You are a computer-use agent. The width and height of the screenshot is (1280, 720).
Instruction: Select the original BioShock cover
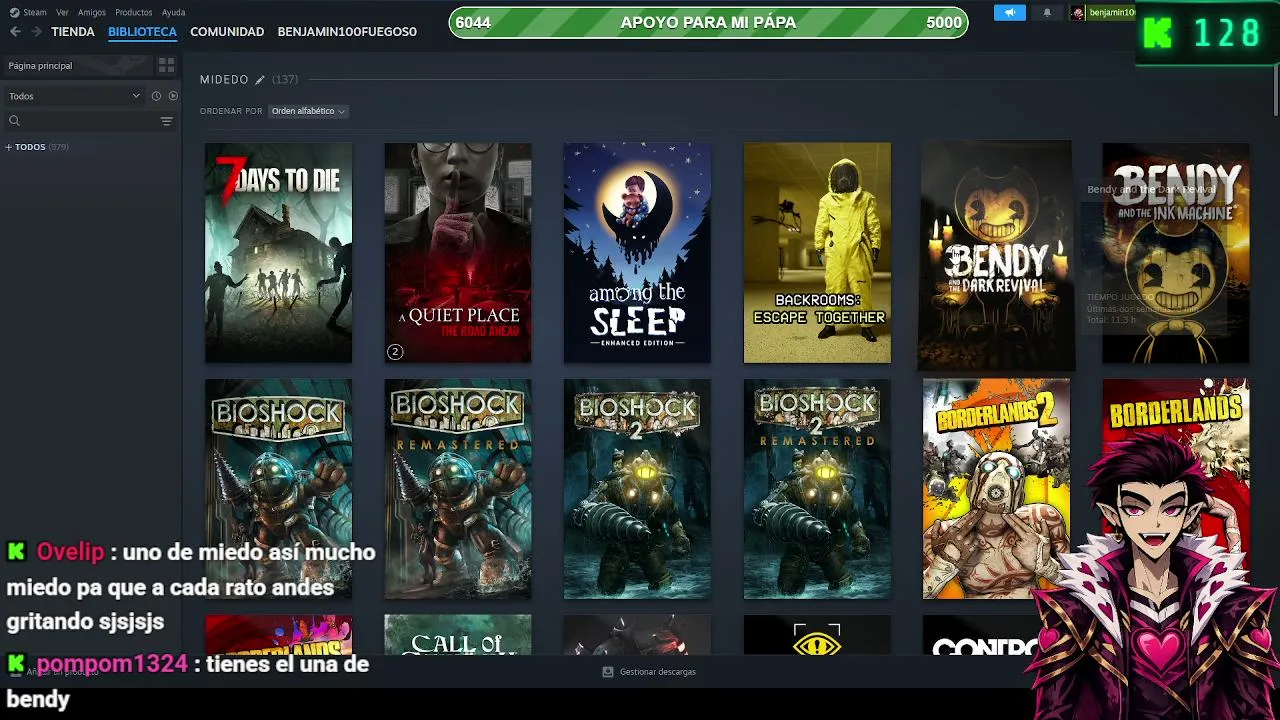278,489
